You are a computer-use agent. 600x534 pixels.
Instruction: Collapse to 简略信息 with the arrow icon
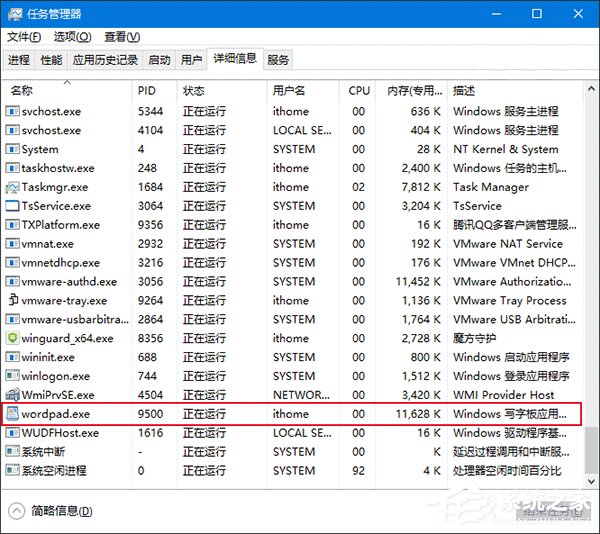coord(16,511)
